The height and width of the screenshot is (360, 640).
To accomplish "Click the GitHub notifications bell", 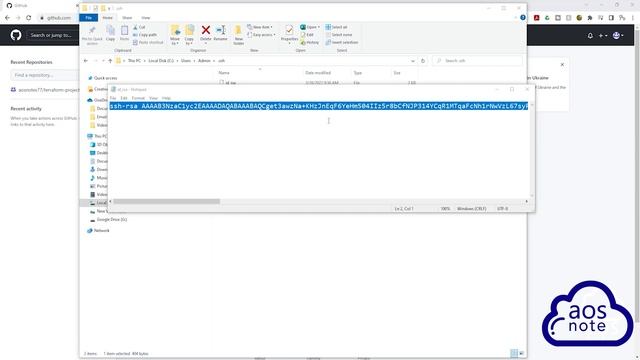I will click(x=590, y=36).
